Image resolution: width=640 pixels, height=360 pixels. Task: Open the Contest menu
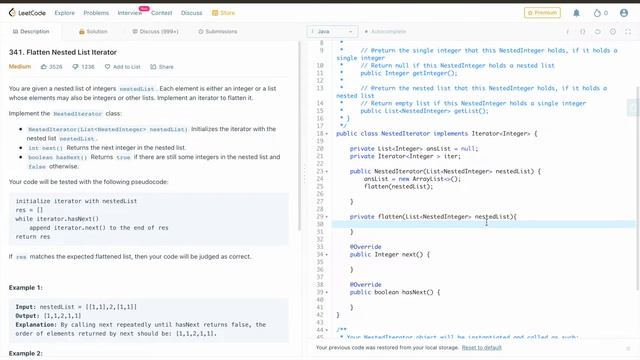pos(162,13)
